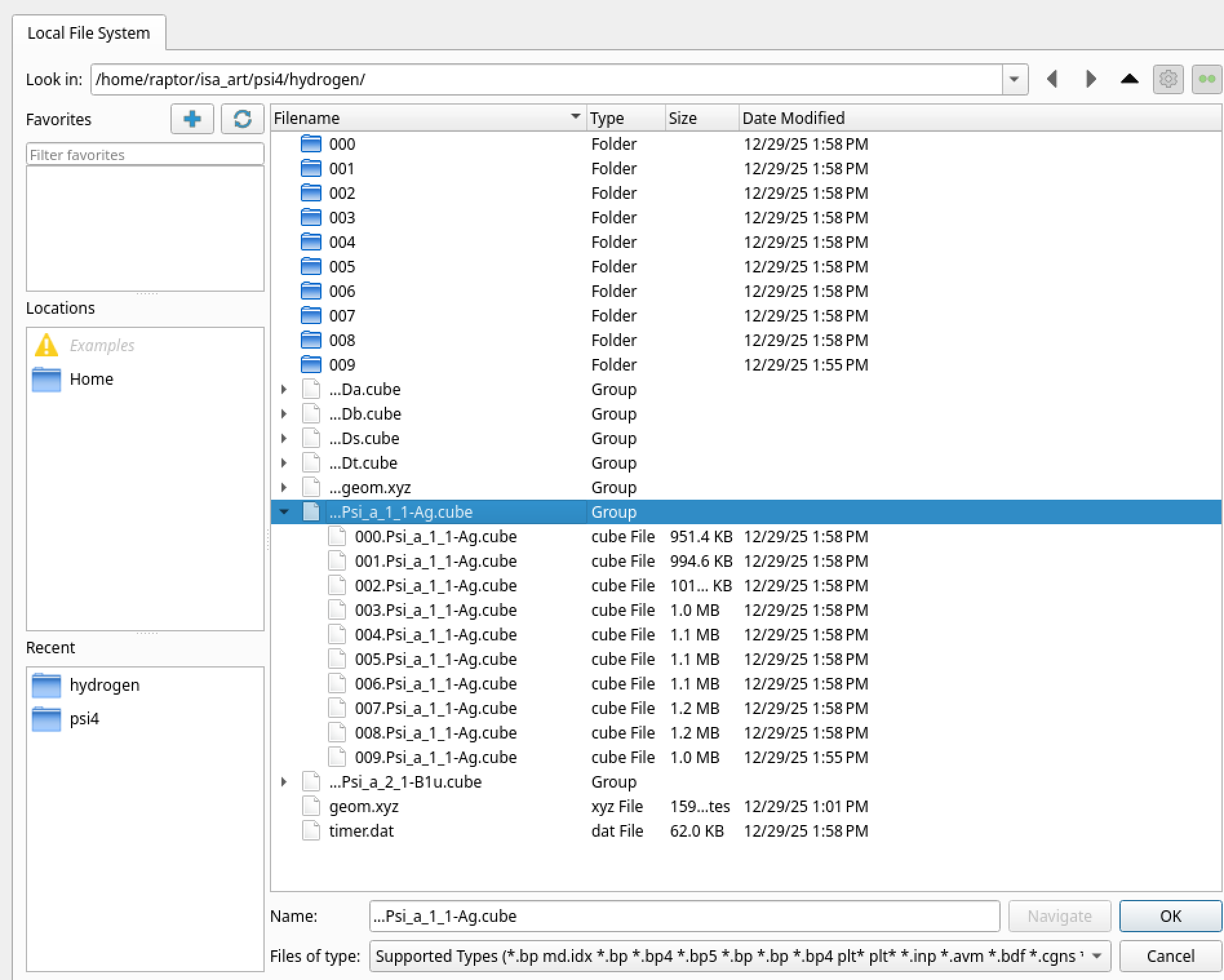Open the Look in path dropdown

pos(1014,79)
